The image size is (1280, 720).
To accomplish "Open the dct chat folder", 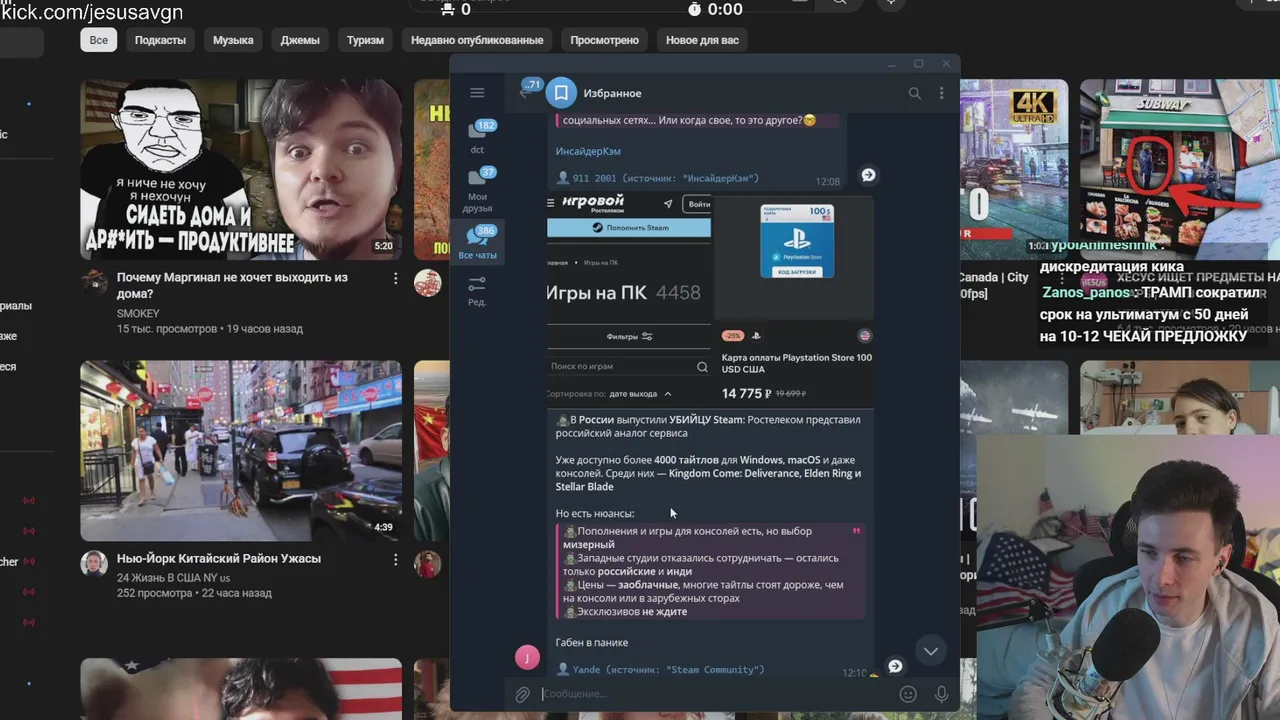I will (478, 138).
